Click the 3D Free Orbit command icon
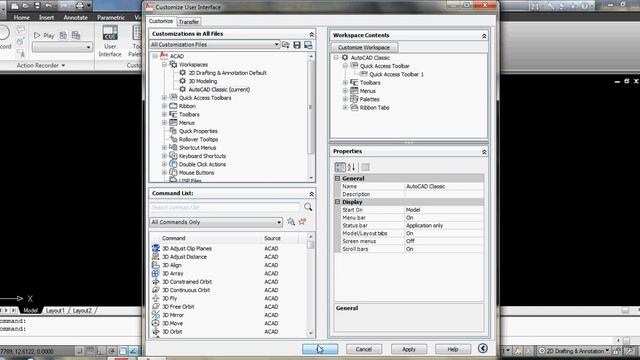Image resolution: width=640 pixels, height=360 pixels. pos(156,307)
